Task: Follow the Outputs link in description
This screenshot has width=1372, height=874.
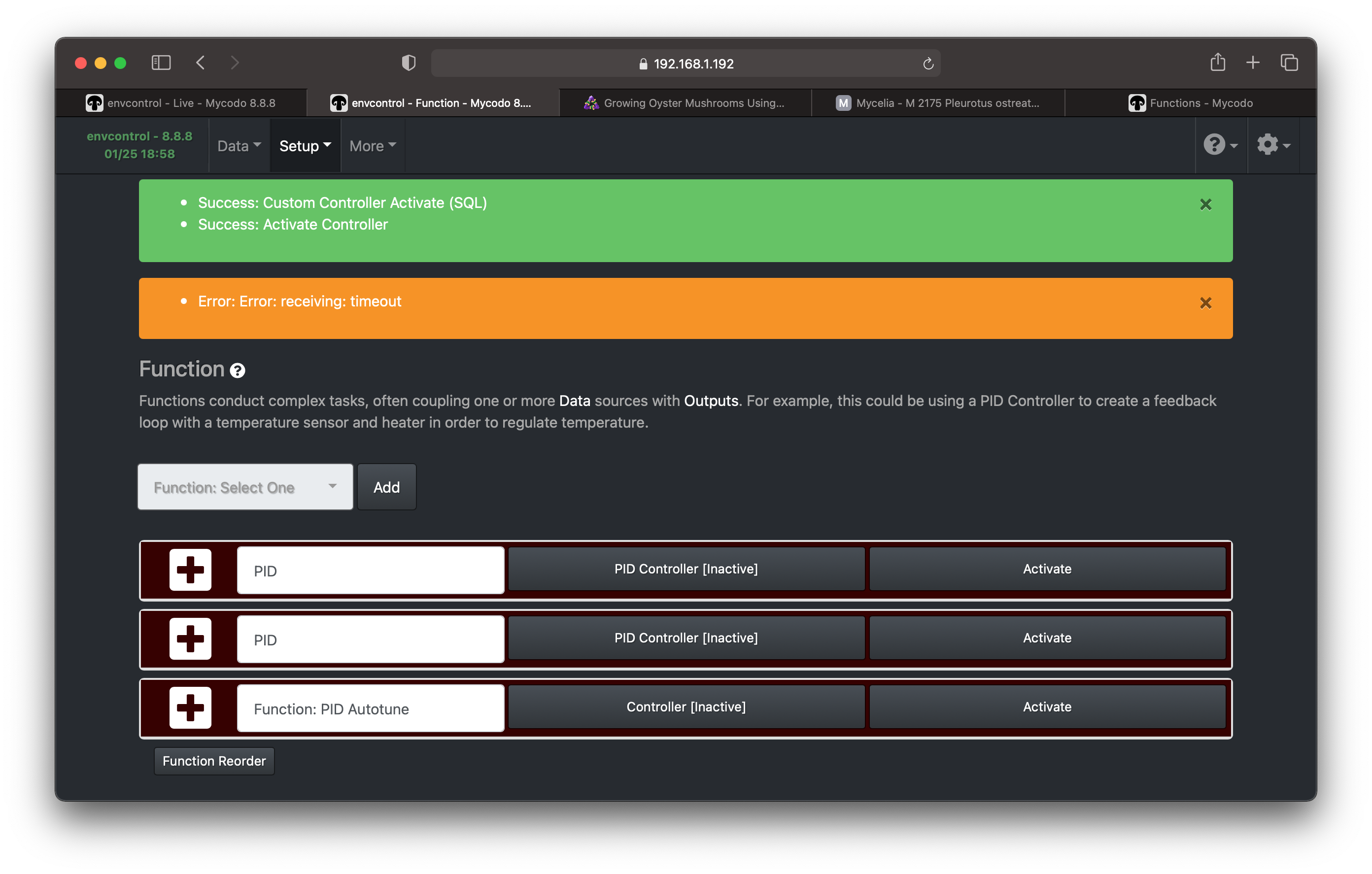Action: click(711, 401)
